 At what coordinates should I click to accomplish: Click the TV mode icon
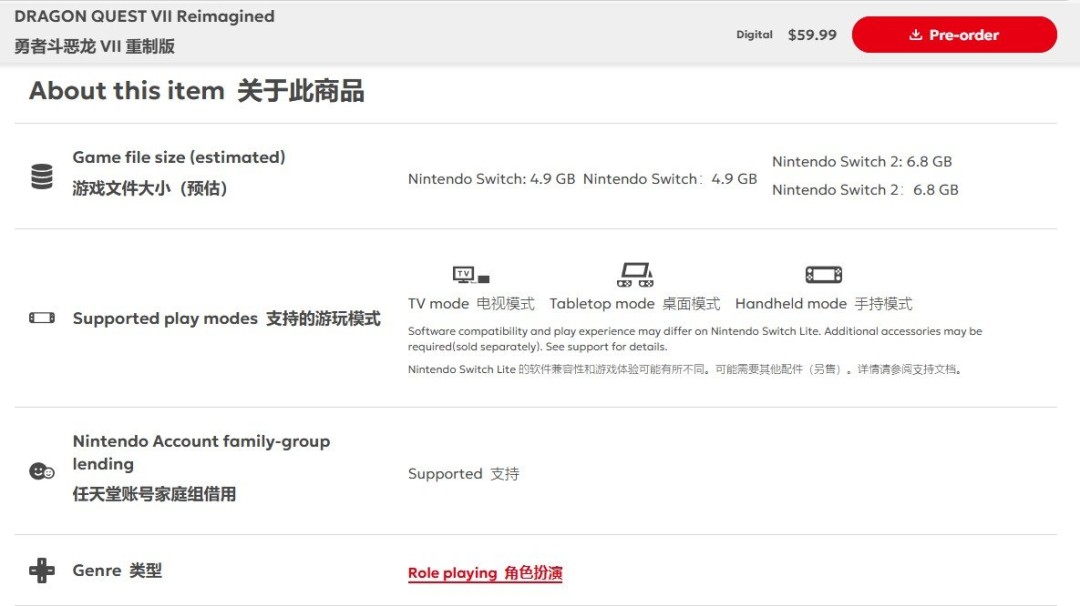click(x=466, y=272)
